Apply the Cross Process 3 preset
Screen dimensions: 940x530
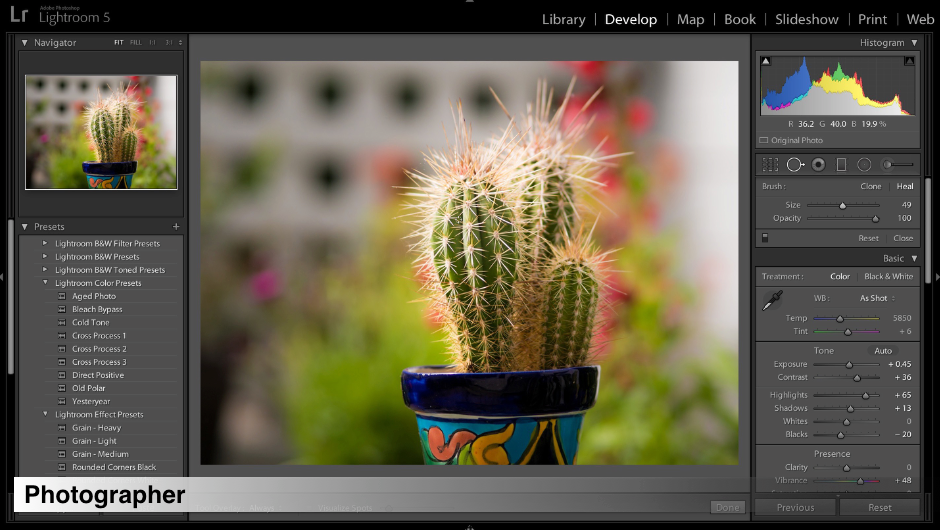pyautogui.click(x=99, y=362)
